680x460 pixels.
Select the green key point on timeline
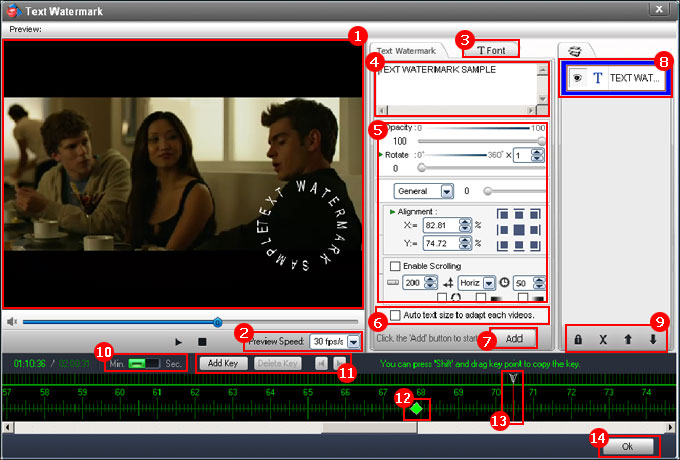coord(416,408)
